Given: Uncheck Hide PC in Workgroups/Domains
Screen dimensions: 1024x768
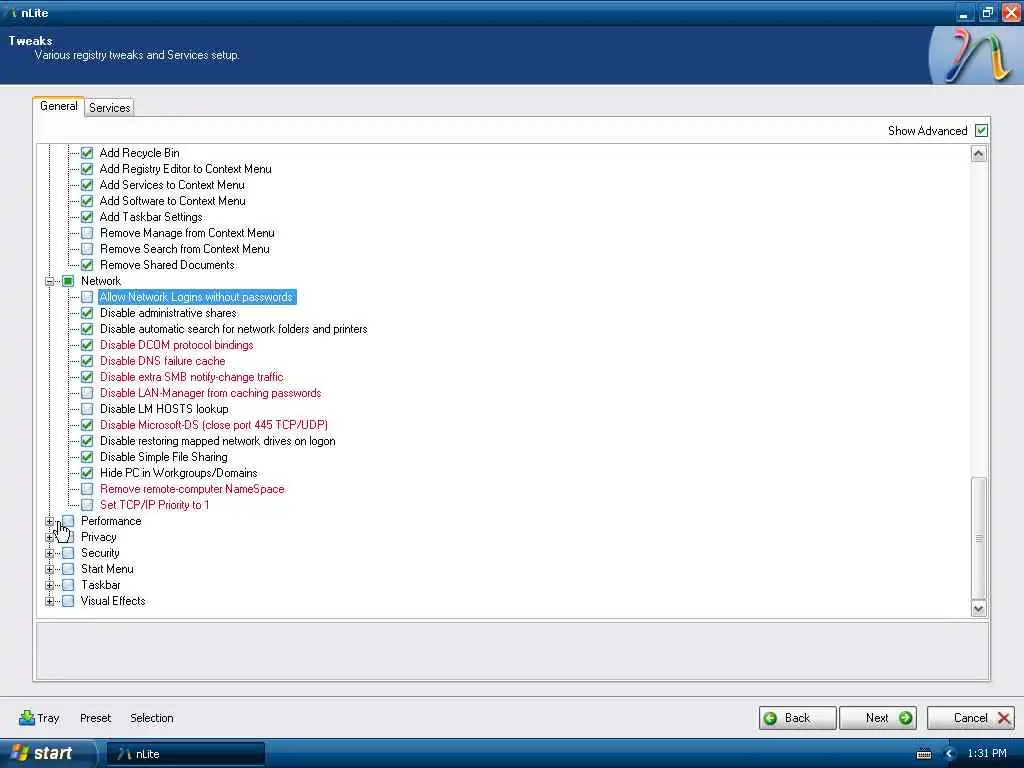Looking at the screenshot, I should [87, 473].
